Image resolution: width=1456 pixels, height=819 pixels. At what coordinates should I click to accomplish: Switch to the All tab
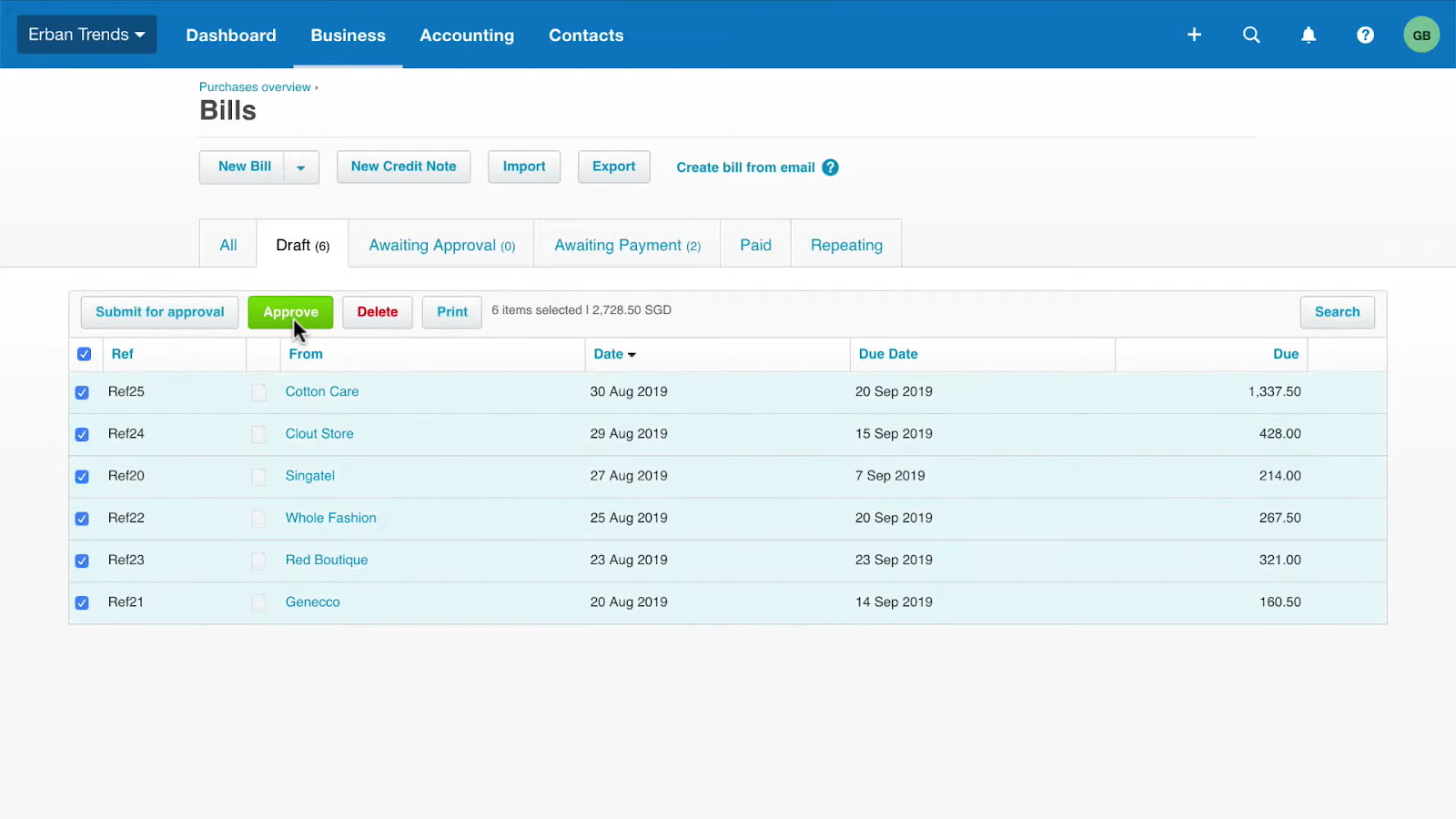point(228,244)
